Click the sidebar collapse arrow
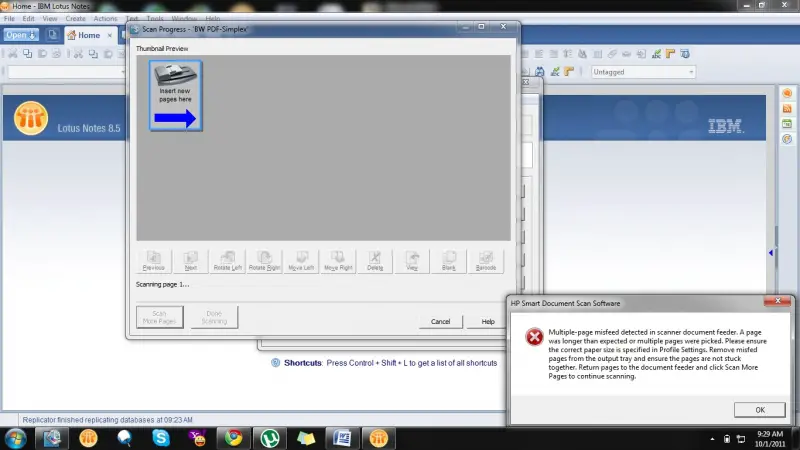Image resolution: width=800 pixels, height=450 pixels. coord(771,253)
